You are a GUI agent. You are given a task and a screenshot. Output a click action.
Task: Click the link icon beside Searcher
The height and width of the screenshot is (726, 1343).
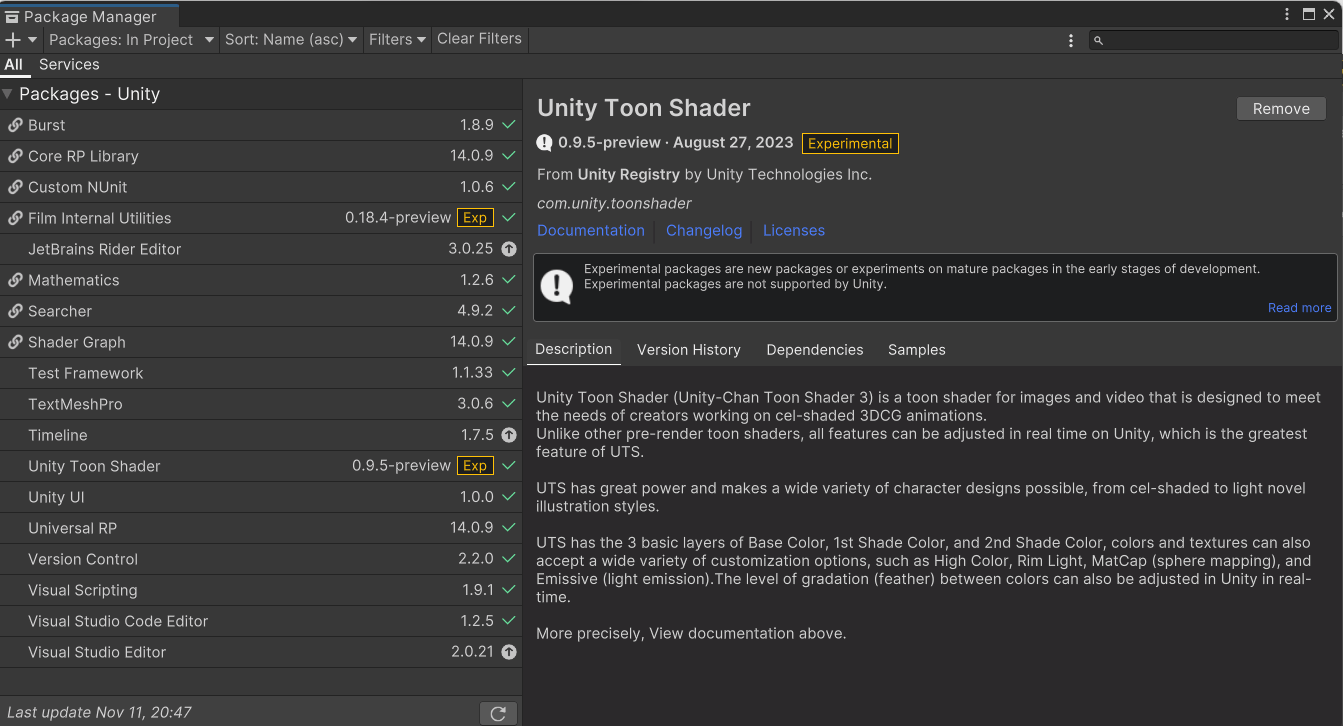coord(15,311)
